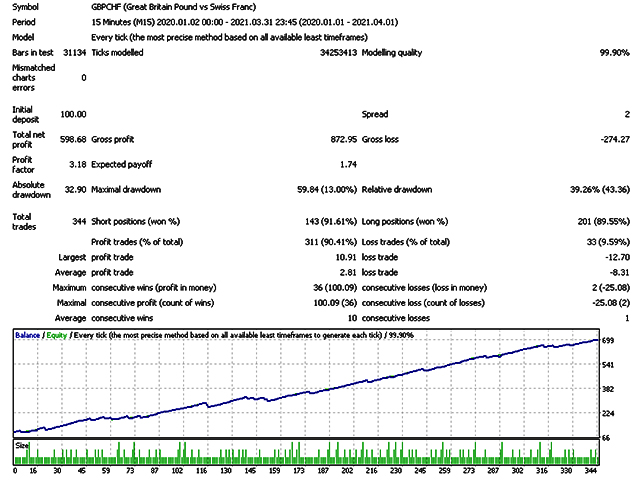Click the Short positions value 143 (91.61%)
This screenshot has width=640, height=480.
331,222
